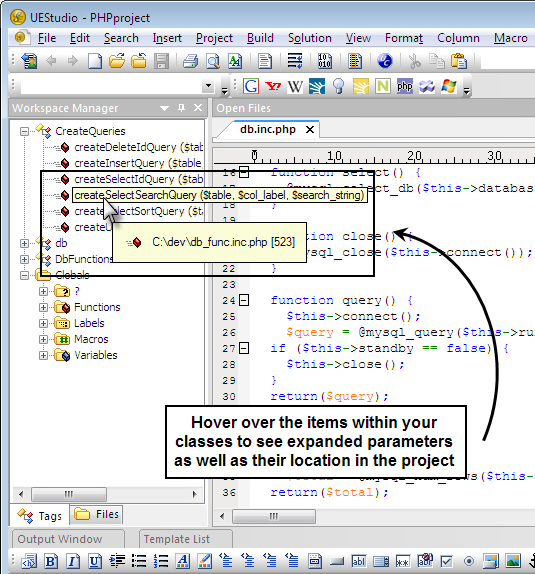
Task: Apply italic with HTML toolbar I icon
Action: pos(73,561)
